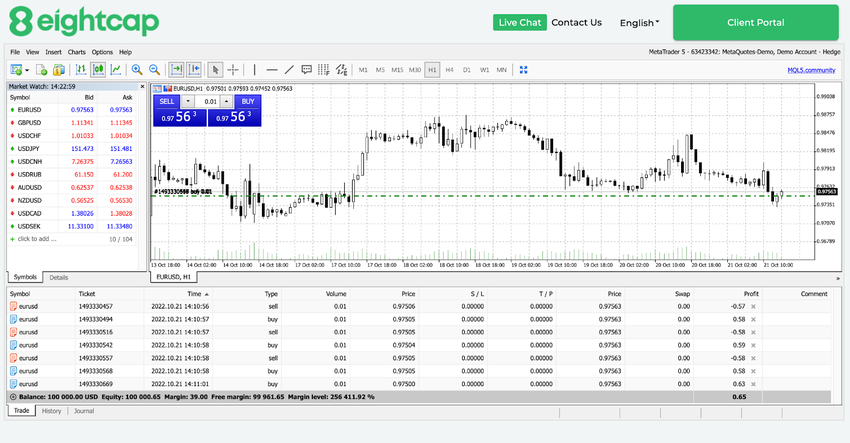Viewport: 850px width, 443px height.
Task: Open the English language dropdown
Action: tap(639, 22)
